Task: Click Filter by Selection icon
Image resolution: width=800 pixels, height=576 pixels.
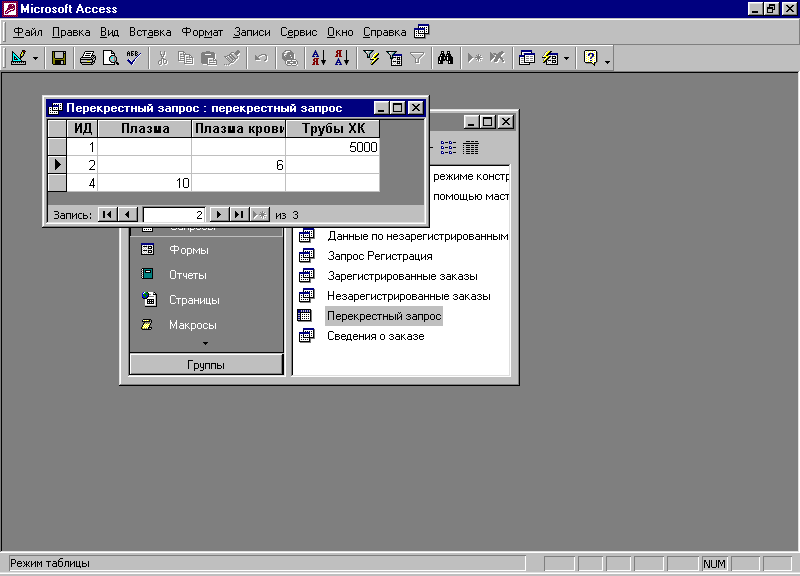Action: pos(371,58)
